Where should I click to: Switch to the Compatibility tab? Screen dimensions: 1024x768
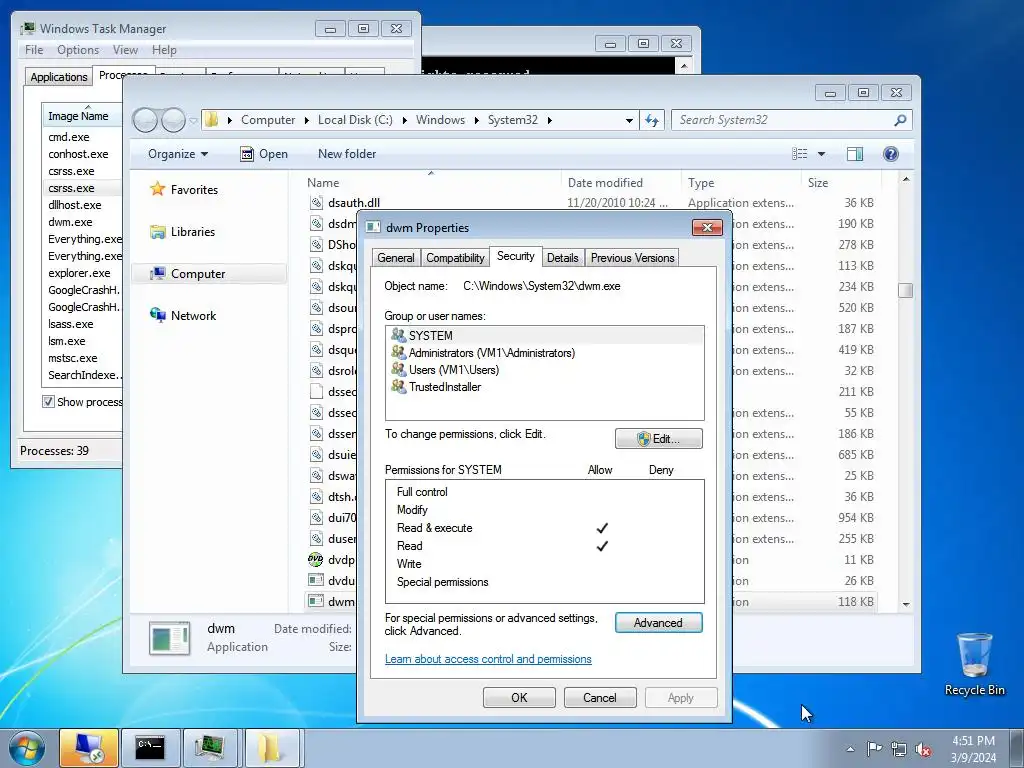tap(455, 258)
